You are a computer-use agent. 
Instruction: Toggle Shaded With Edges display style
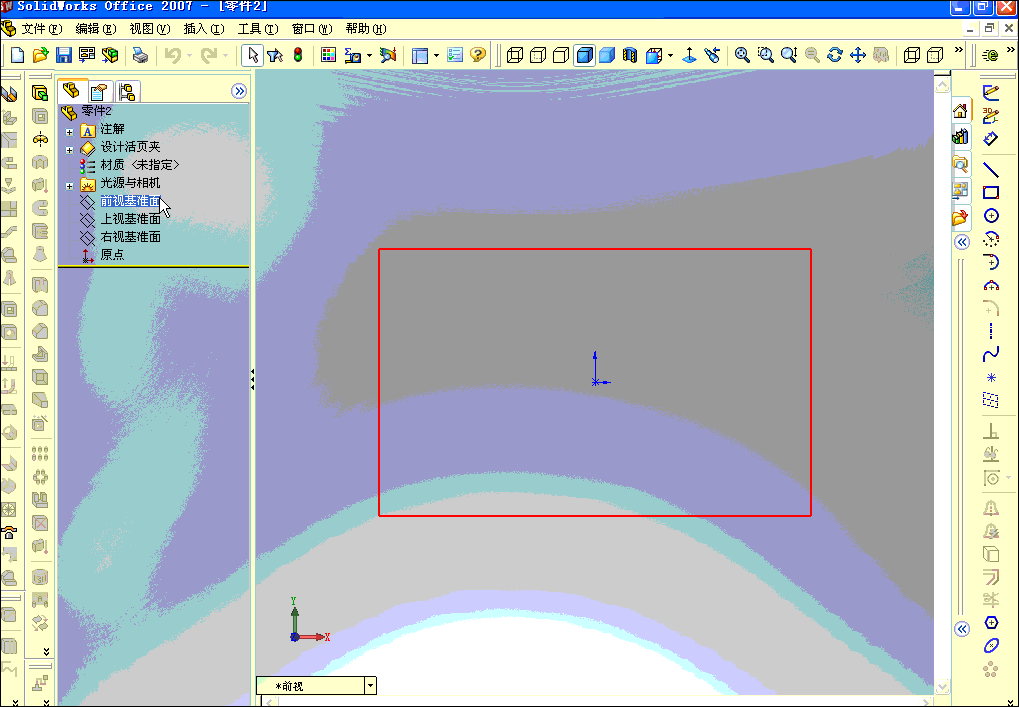(584, 55)
